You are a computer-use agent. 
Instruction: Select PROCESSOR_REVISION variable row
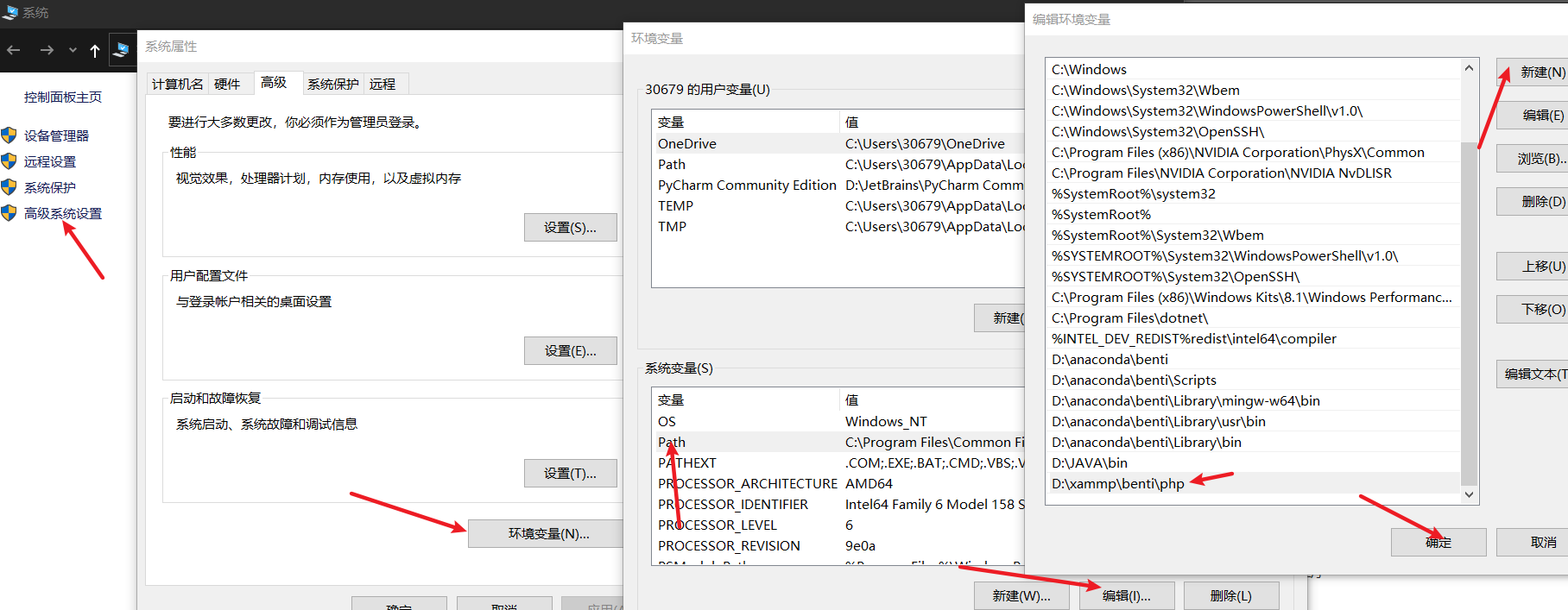point(838,546)
